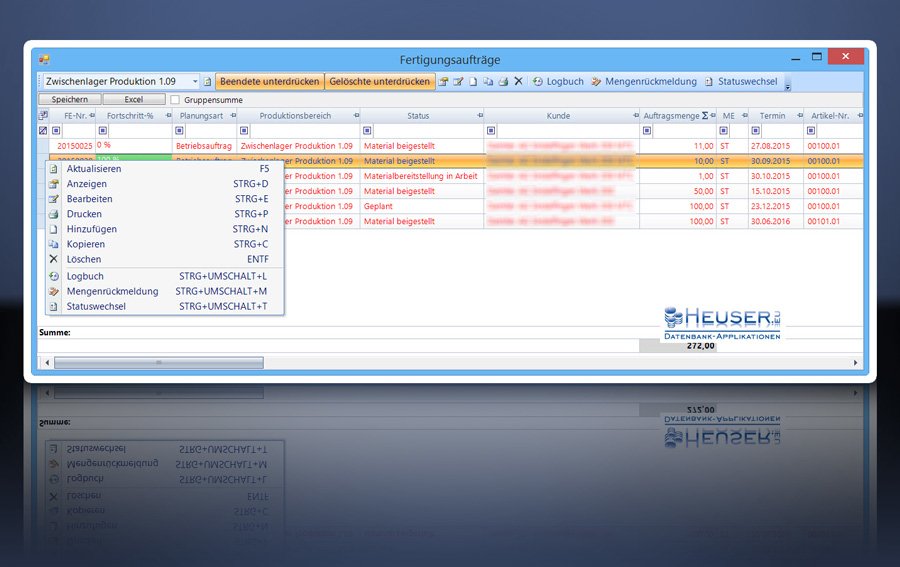
Task: Open the filter operator for the Auftragsmenge column
Action: pyautogui.click(x=647, y=130)
